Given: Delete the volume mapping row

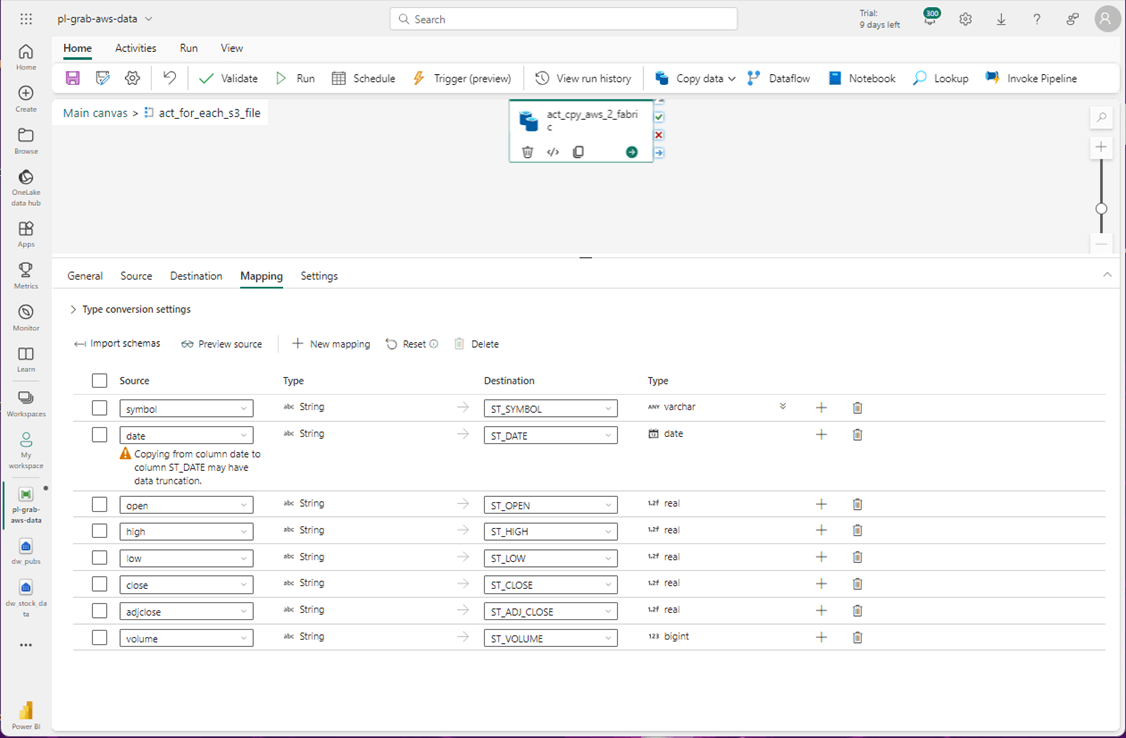Looking at the screenshot, I should (857, 637).
